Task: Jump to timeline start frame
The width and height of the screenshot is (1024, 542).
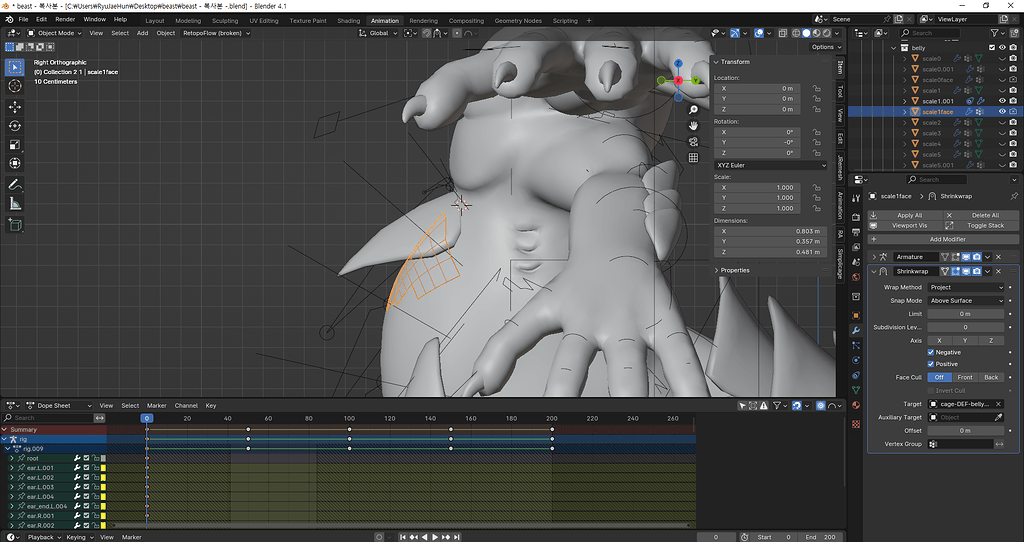Action: [403, 537]
